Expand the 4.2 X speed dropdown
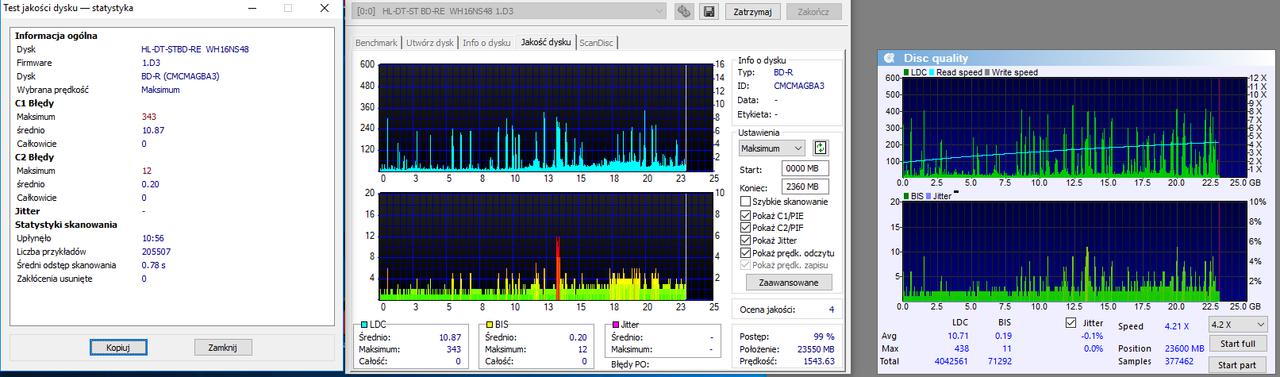1280x377 pixels. pos(1236,325)
